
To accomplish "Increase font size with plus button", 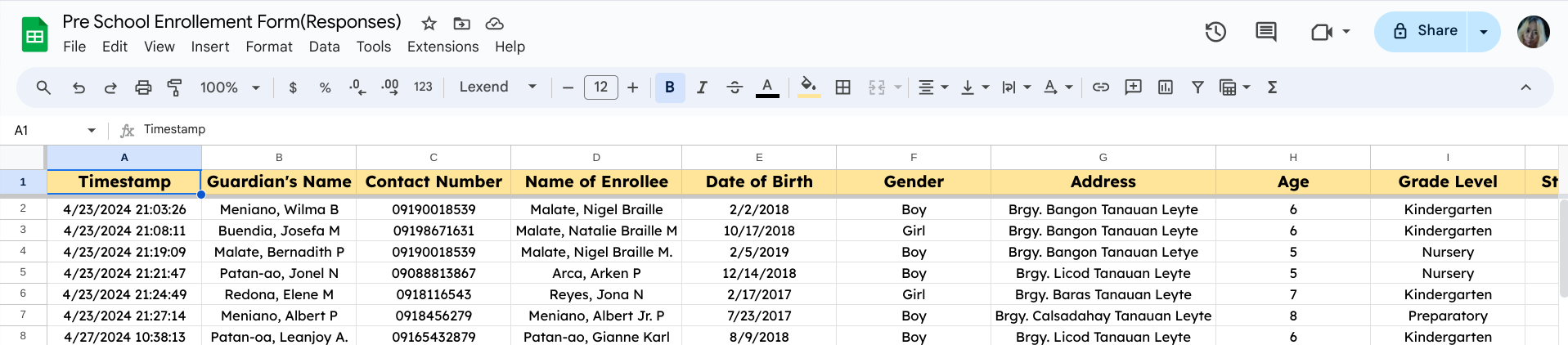I will click(x=632, y=87).
